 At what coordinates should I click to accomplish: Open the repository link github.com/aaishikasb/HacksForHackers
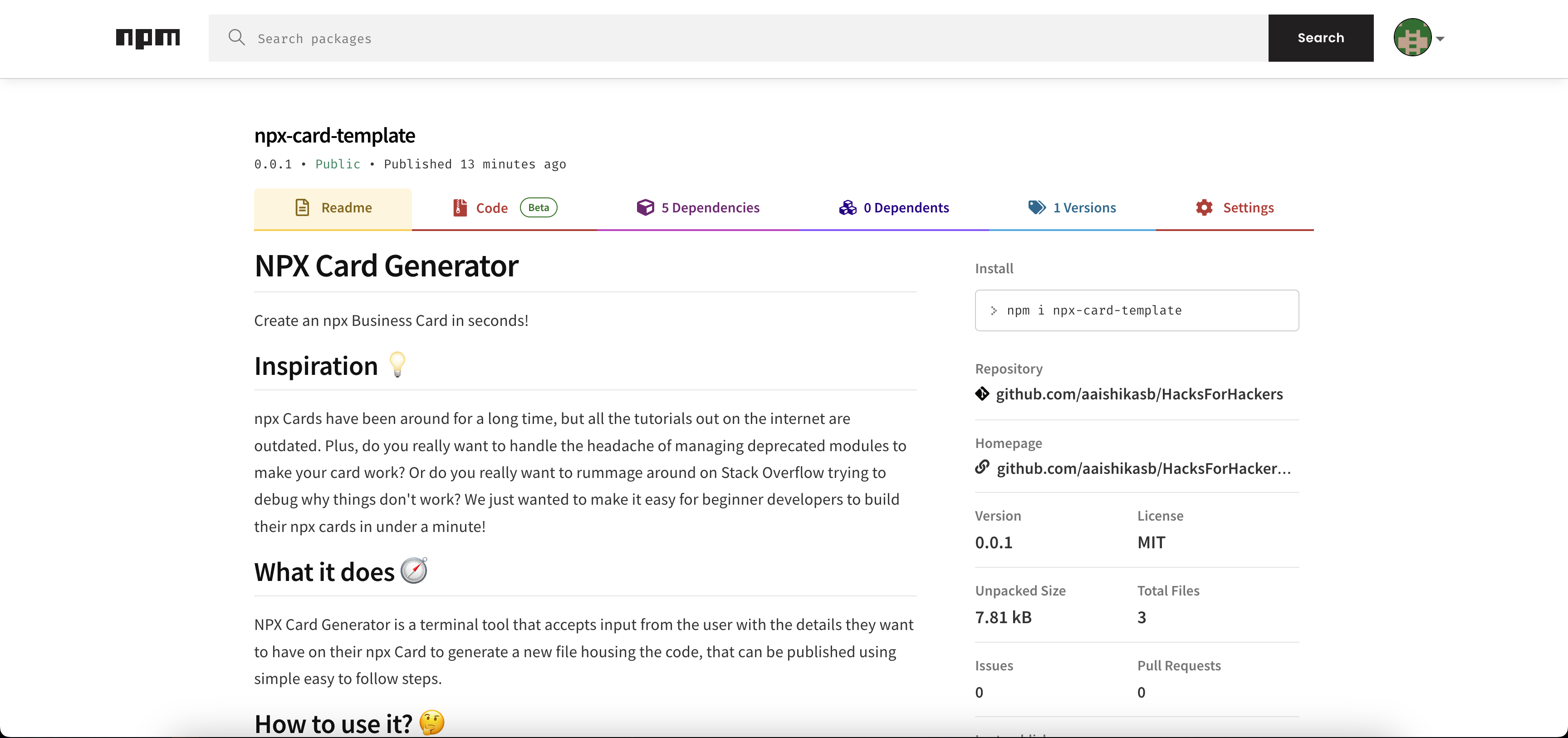click(1139, 394)
